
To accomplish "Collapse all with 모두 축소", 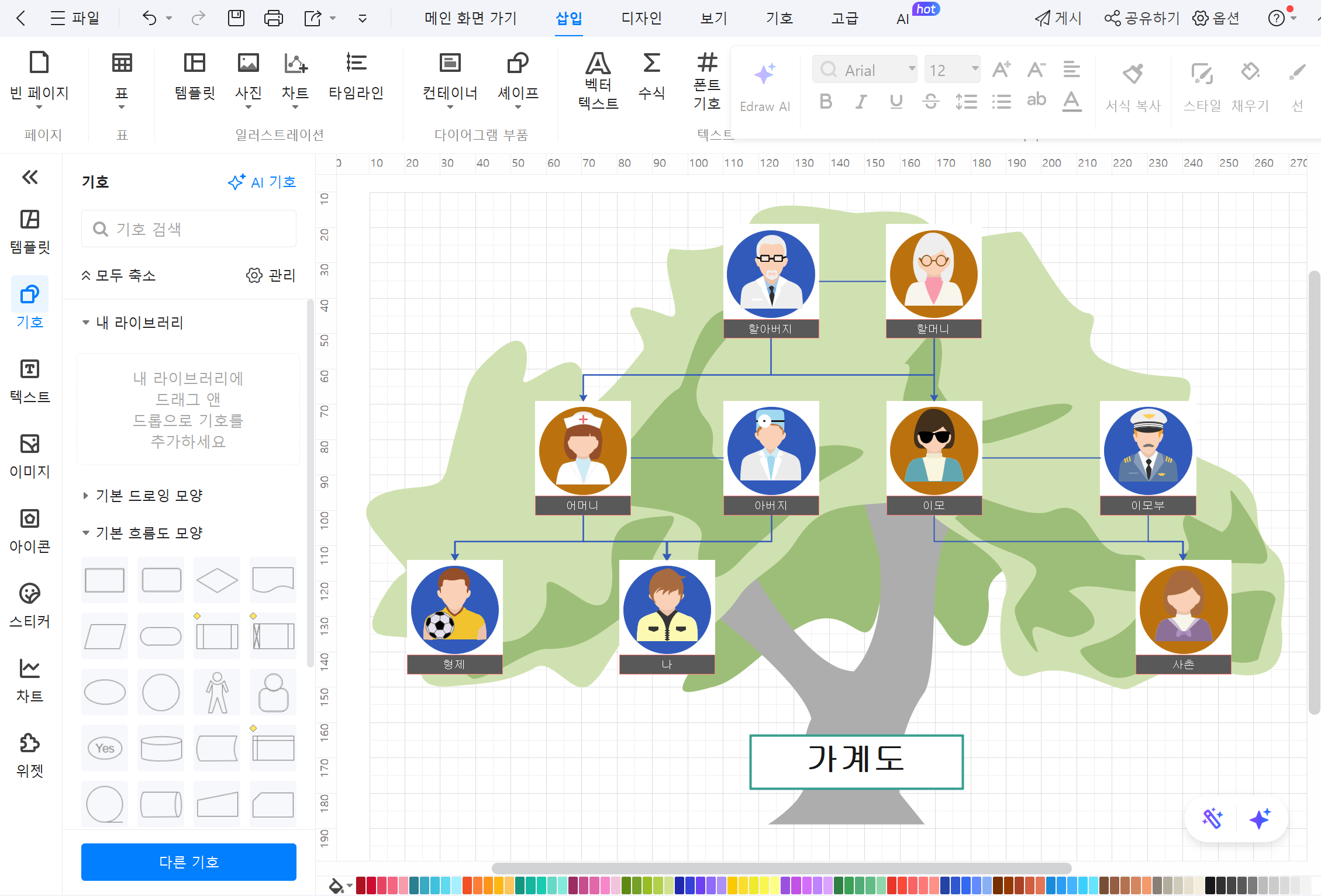I will coord(118,275).
